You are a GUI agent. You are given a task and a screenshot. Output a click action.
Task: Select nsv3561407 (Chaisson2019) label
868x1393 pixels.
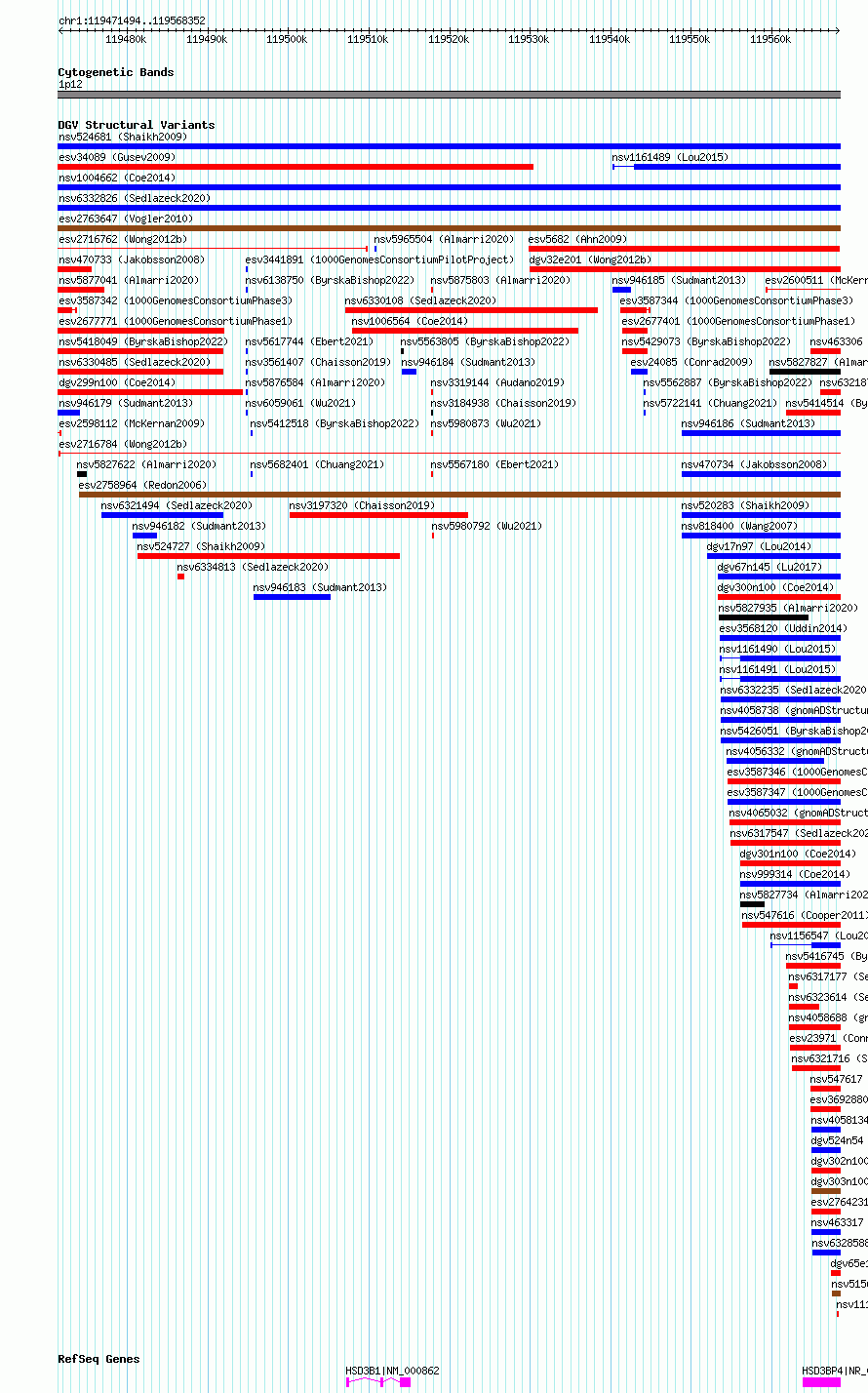pos(318,362)
